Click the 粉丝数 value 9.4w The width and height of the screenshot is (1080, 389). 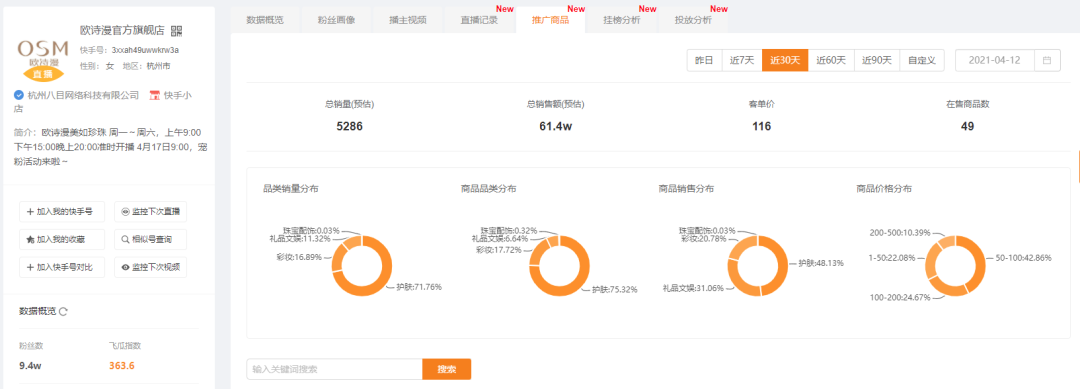point(30,366)
